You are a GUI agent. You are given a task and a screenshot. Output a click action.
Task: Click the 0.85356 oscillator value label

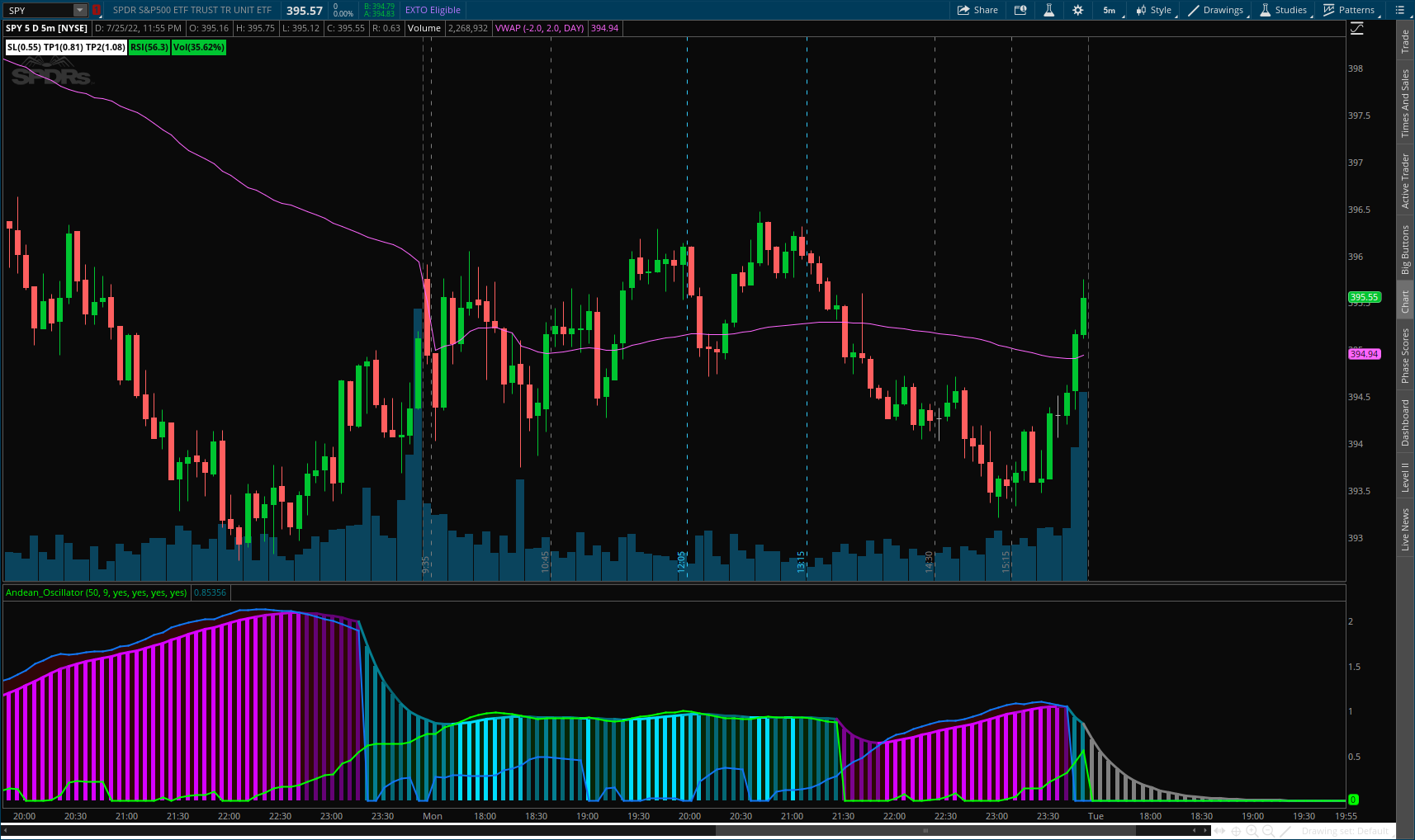click(x=210, y=592)
